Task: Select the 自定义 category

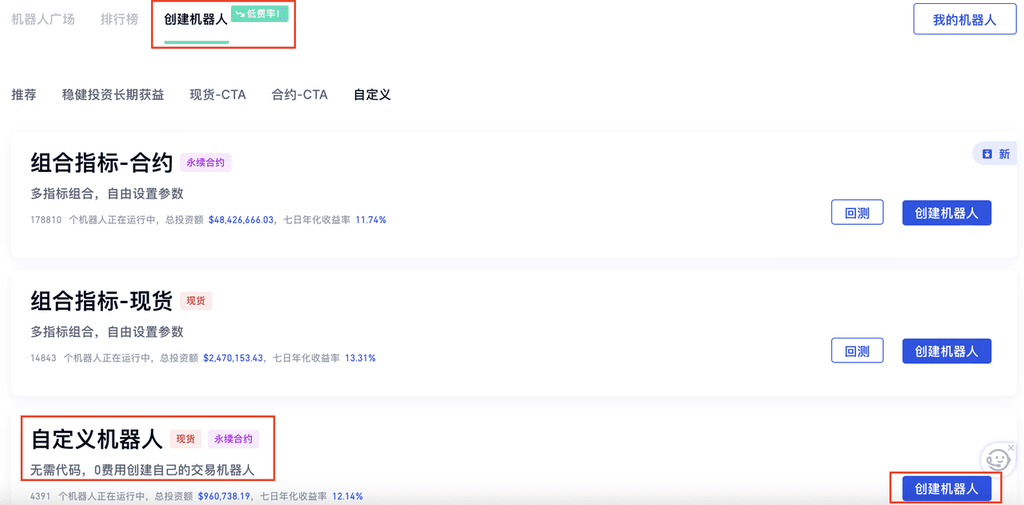Action: 372,95
